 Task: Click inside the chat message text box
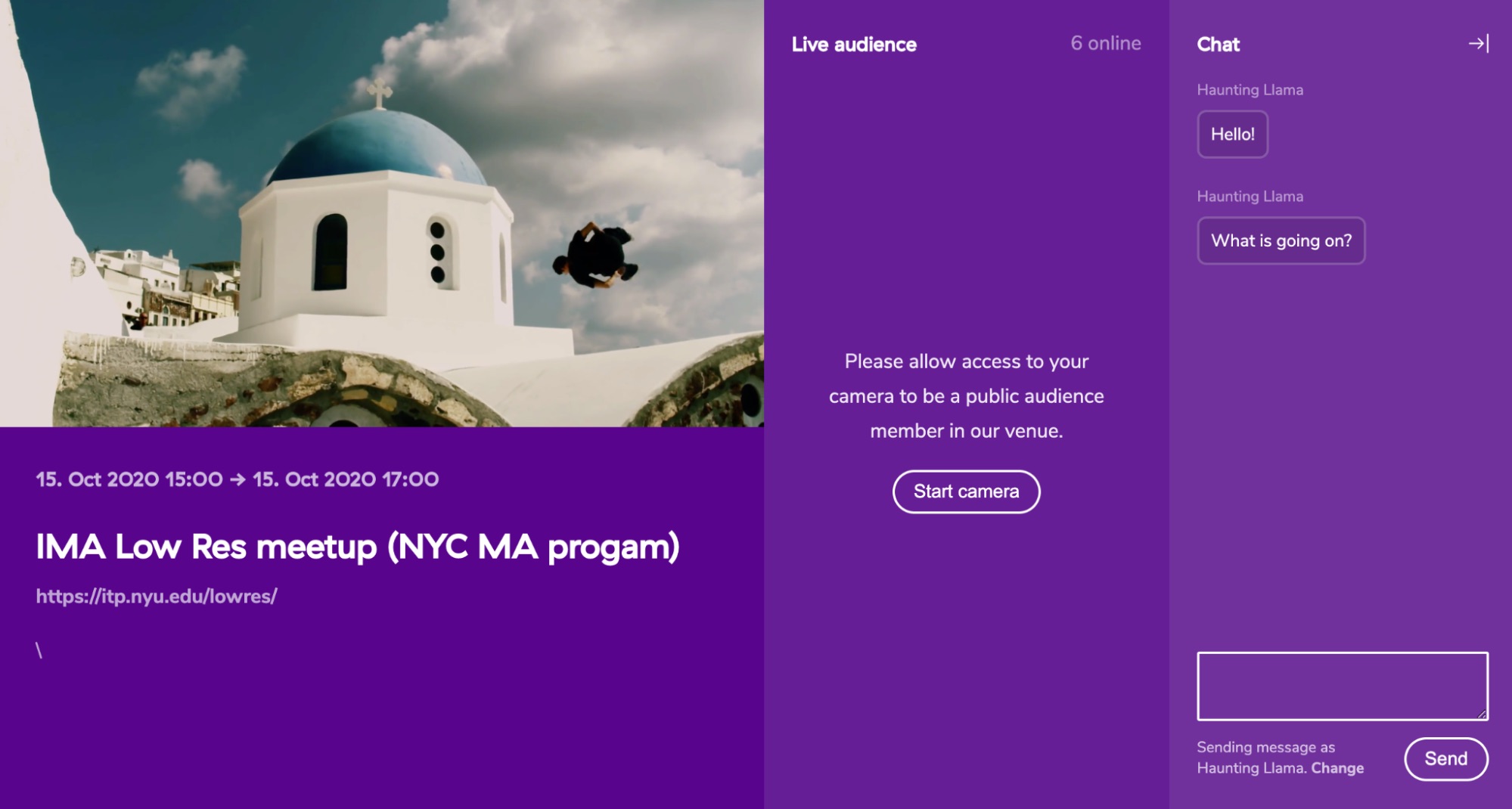[1342, 686]
